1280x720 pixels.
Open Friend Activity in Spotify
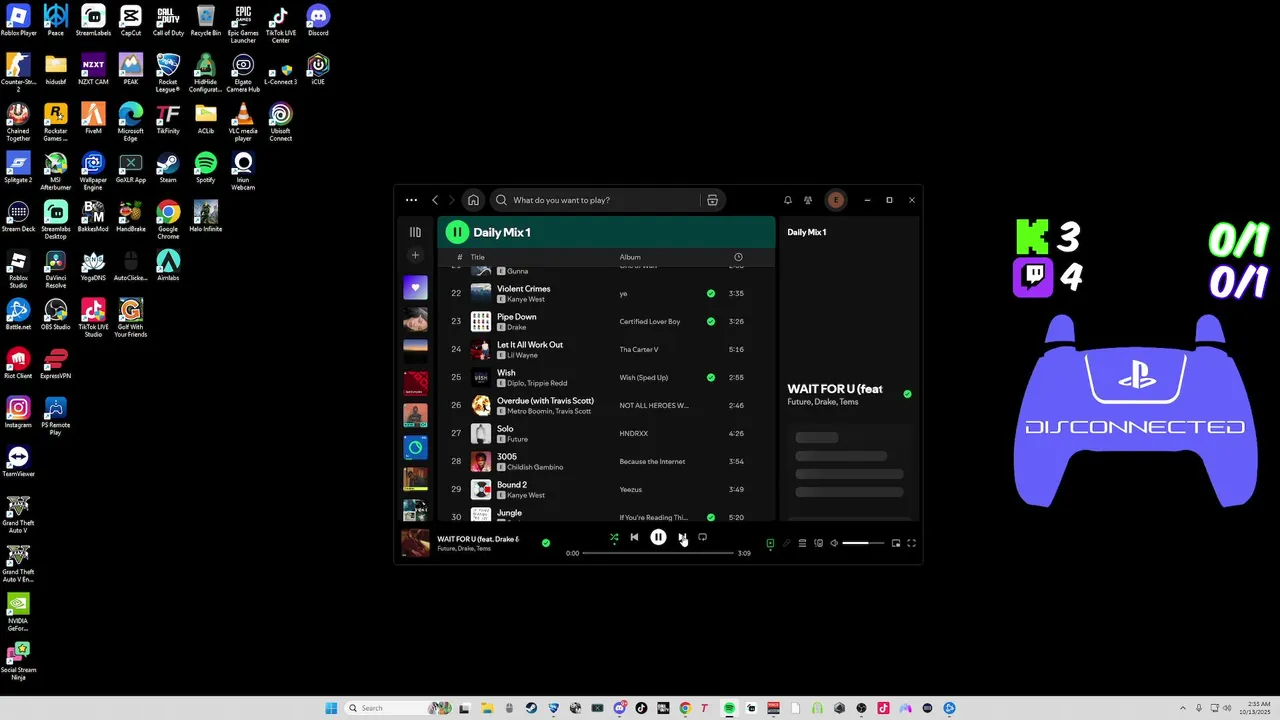[x=807, y=200]
